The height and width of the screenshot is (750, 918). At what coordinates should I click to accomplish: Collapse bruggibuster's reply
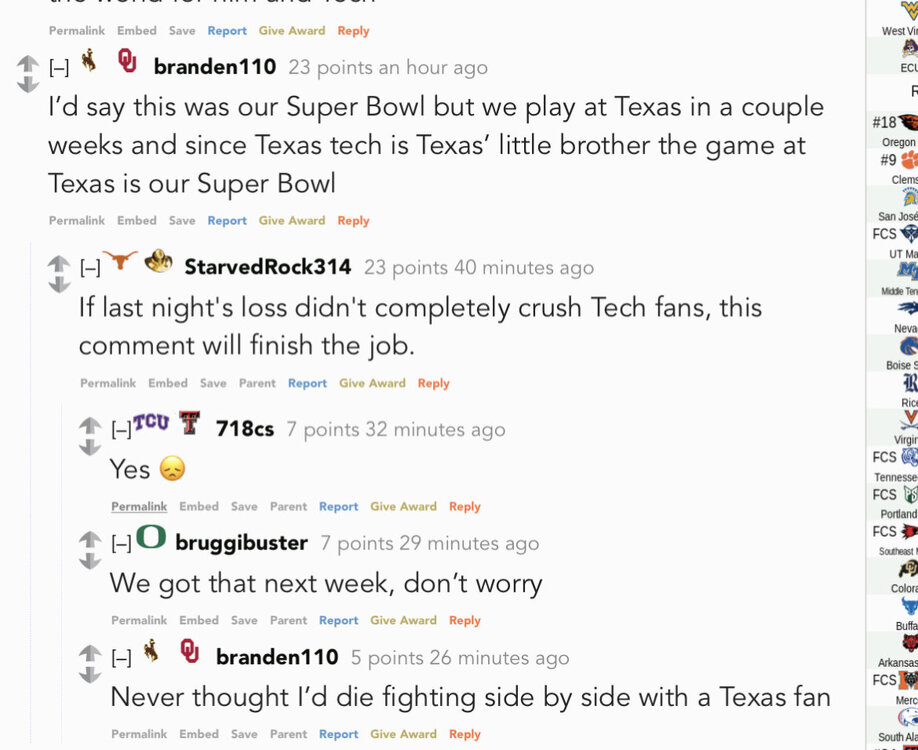point(121,544)
